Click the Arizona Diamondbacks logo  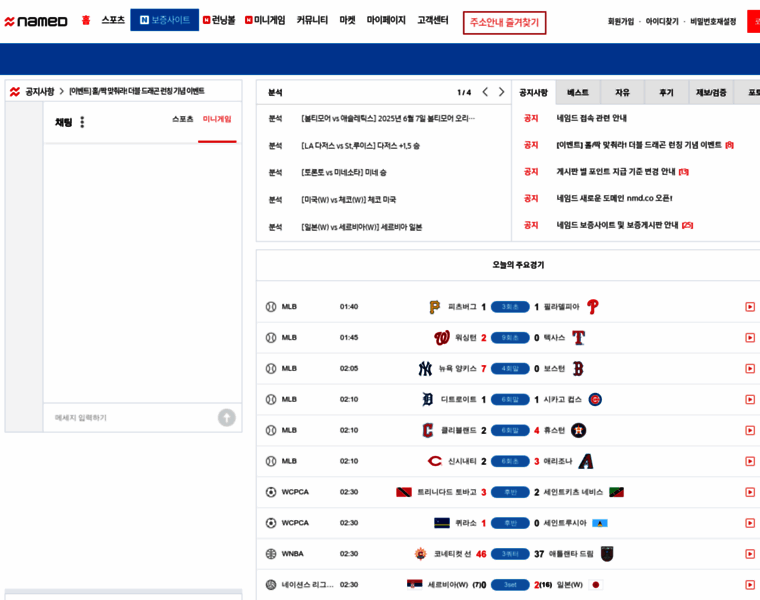pos(586,461)
